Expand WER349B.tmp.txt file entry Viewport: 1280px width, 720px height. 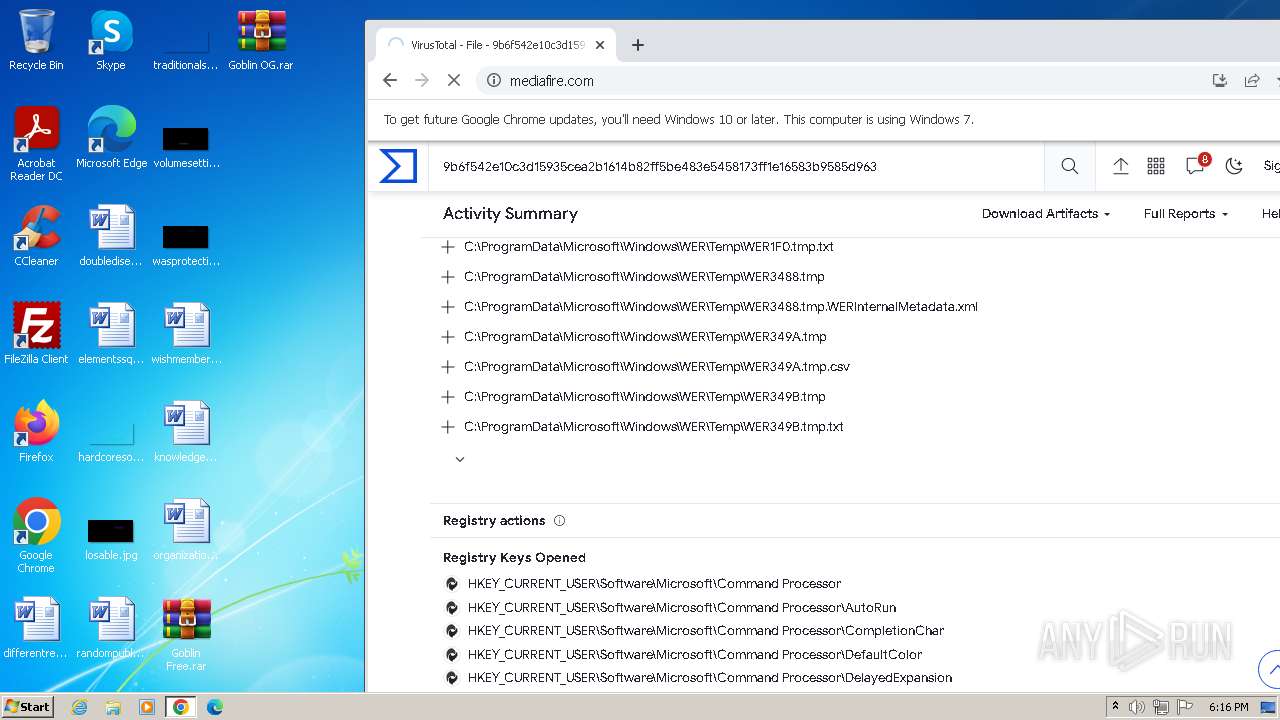click(x=448, y=427)
